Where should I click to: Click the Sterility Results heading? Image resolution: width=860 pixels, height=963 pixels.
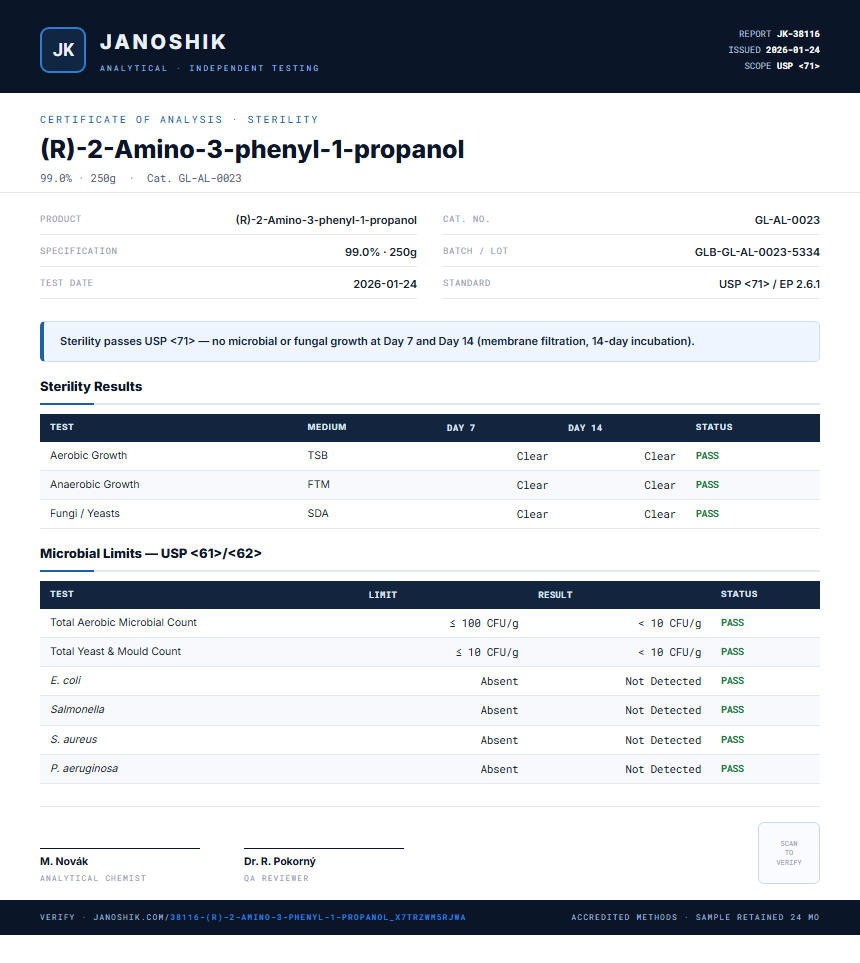point(91,386)
